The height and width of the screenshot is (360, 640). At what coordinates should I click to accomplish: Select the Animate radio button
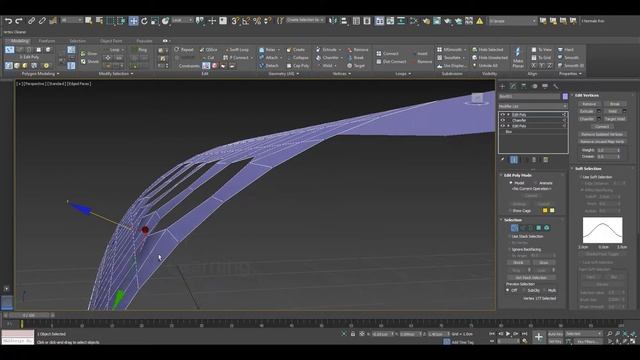[x=536, y=183]
